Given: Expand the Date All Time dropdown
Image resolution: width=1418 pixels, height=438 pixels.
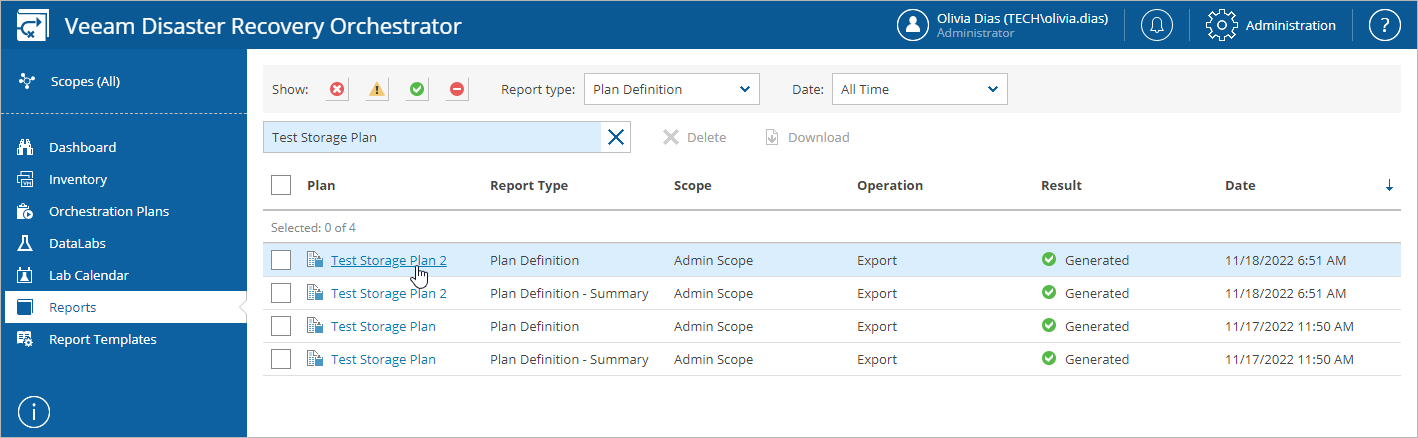Looking at the screenshot, I should [919, 89].
